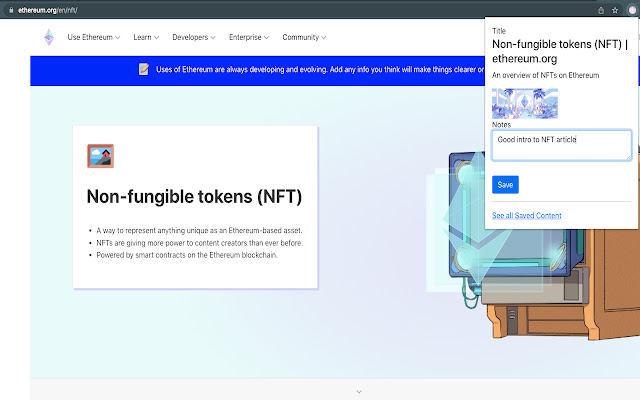Click the share icon in the address bar
640x400 pixels.
point(601,11)
